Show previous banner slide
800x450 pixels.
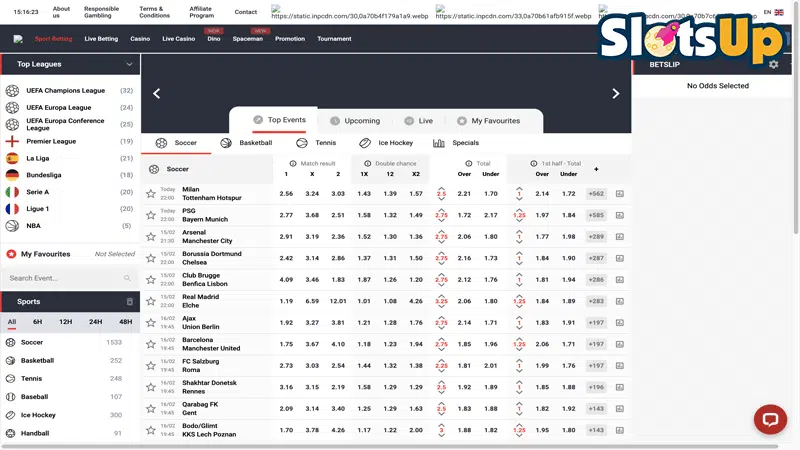157,93
